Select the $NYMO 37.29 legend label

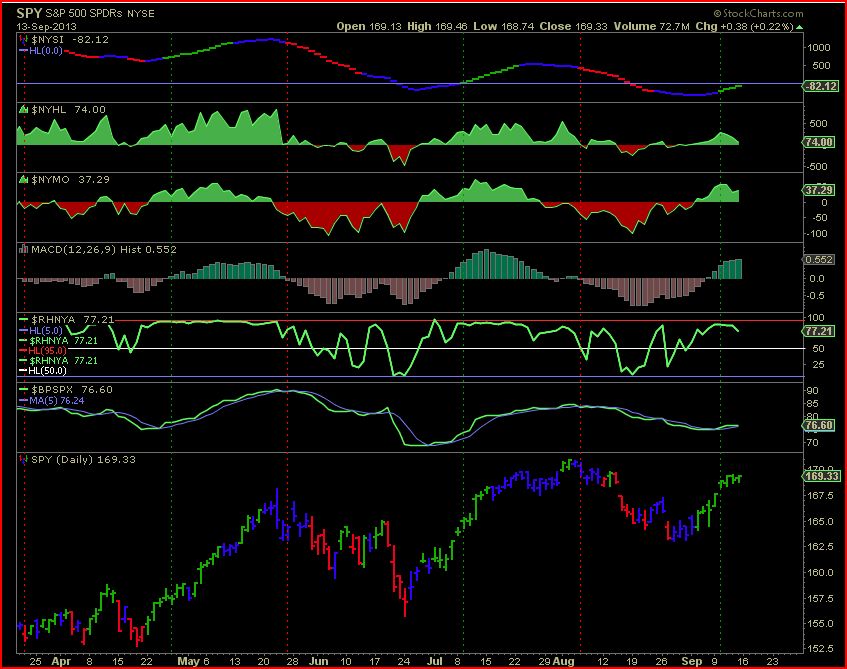coord(70,179)
